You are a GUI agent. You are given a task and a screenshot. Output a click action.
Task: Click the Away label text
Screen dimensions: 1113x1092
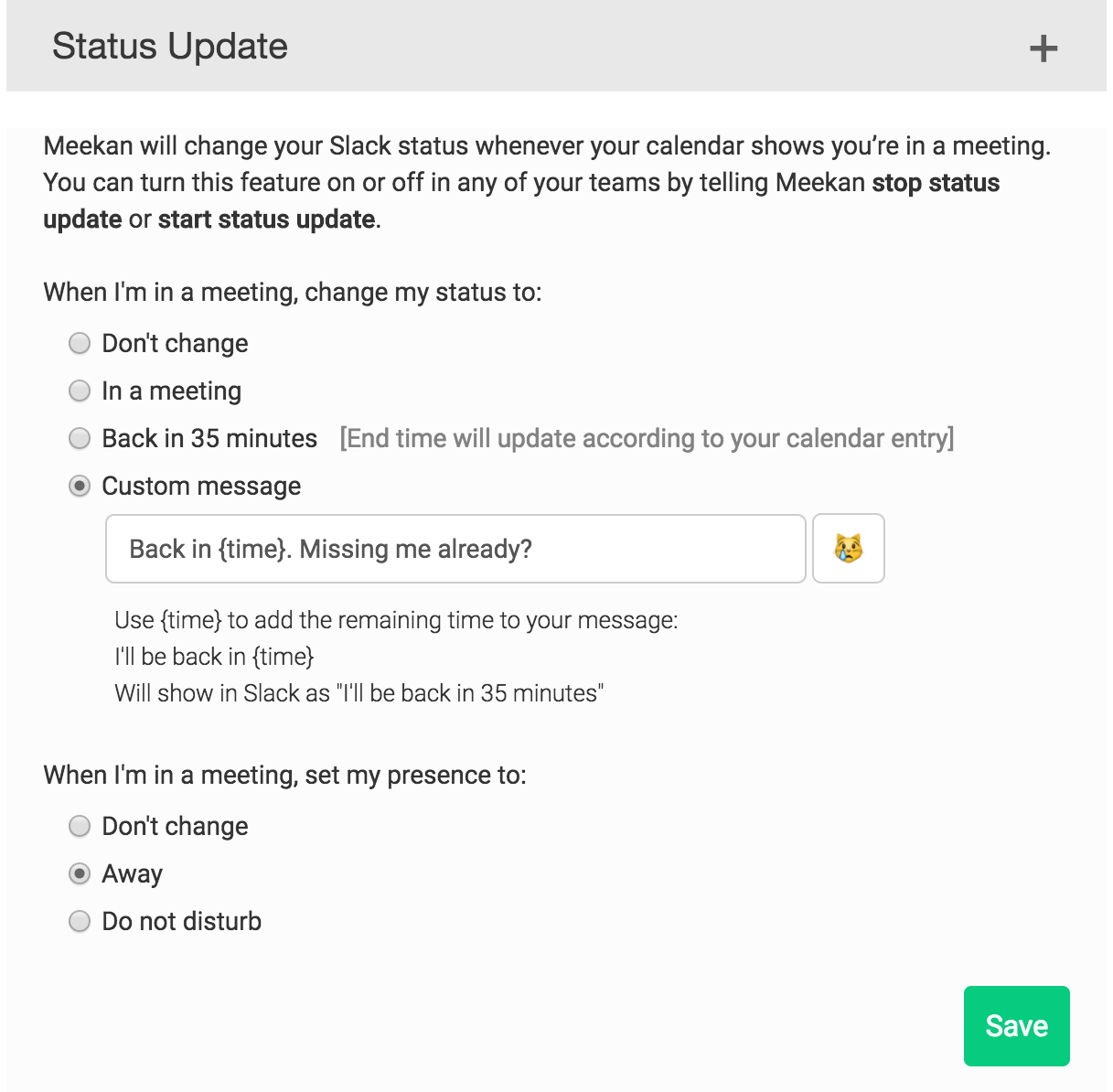(x=132, y=874)
